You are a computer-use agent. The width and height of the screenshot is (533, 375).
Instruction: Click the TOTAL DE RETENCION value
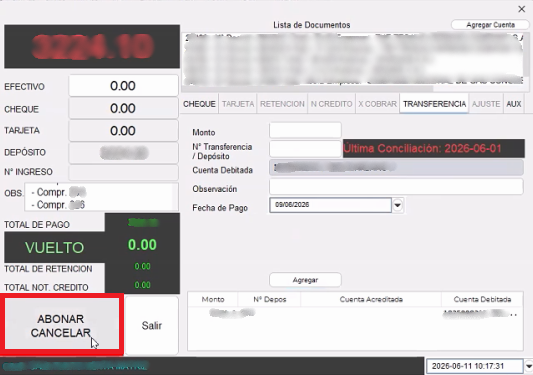click(142, 266)
